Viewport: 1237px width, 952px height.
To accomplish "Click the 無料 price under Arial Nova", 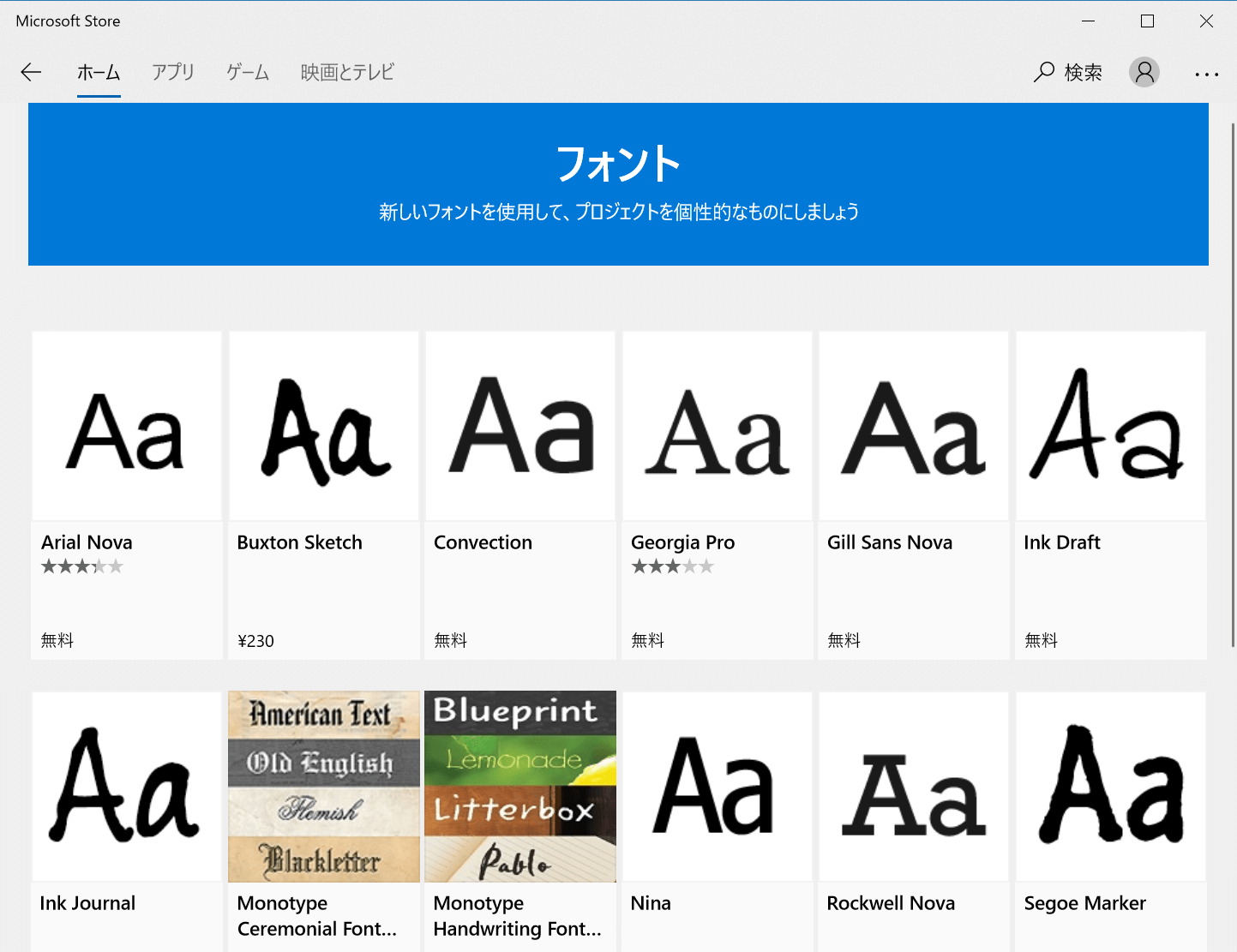I will [x=57, y=641].
